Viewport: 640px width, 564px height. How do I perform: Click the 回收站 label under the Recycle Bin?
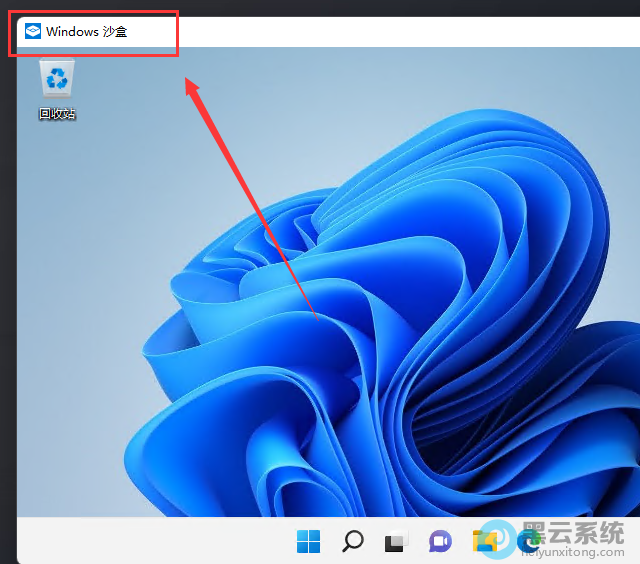point(57,114)
